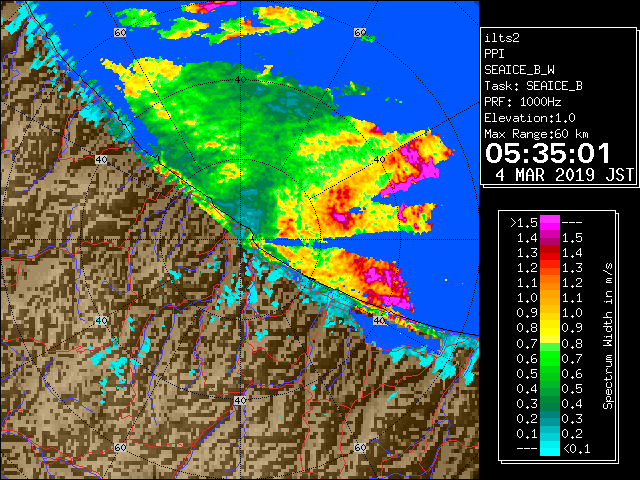Viewport: 640px width, 480px height.
Task: Click the timestamp "05:35:01"
Action: tap(548, 153)
